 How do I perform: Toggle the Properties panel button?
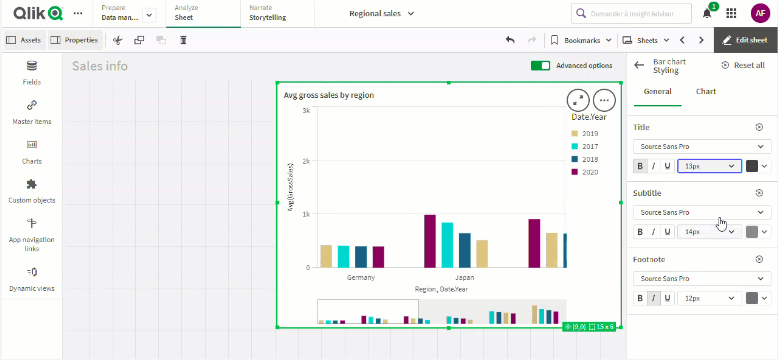(75, 40)
